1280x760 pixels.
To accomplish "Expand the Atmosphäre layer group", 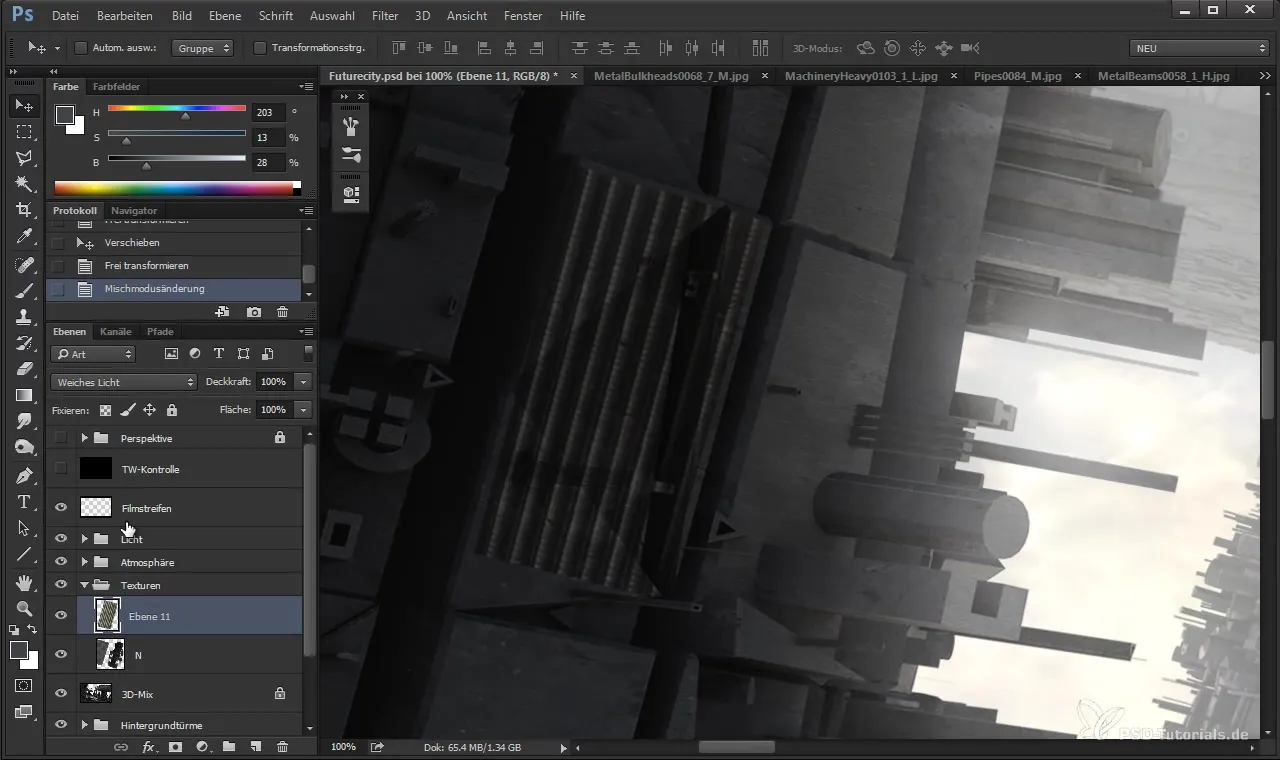I will pos(85,562).
